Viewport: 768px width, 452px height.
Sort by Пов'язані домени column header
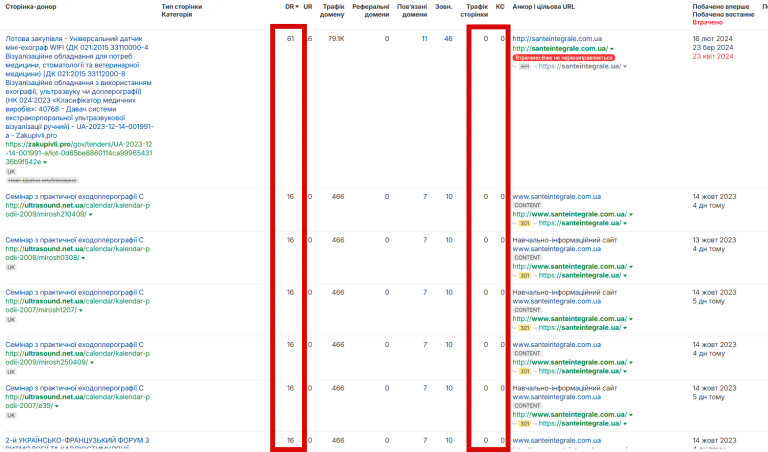point(411,11)
